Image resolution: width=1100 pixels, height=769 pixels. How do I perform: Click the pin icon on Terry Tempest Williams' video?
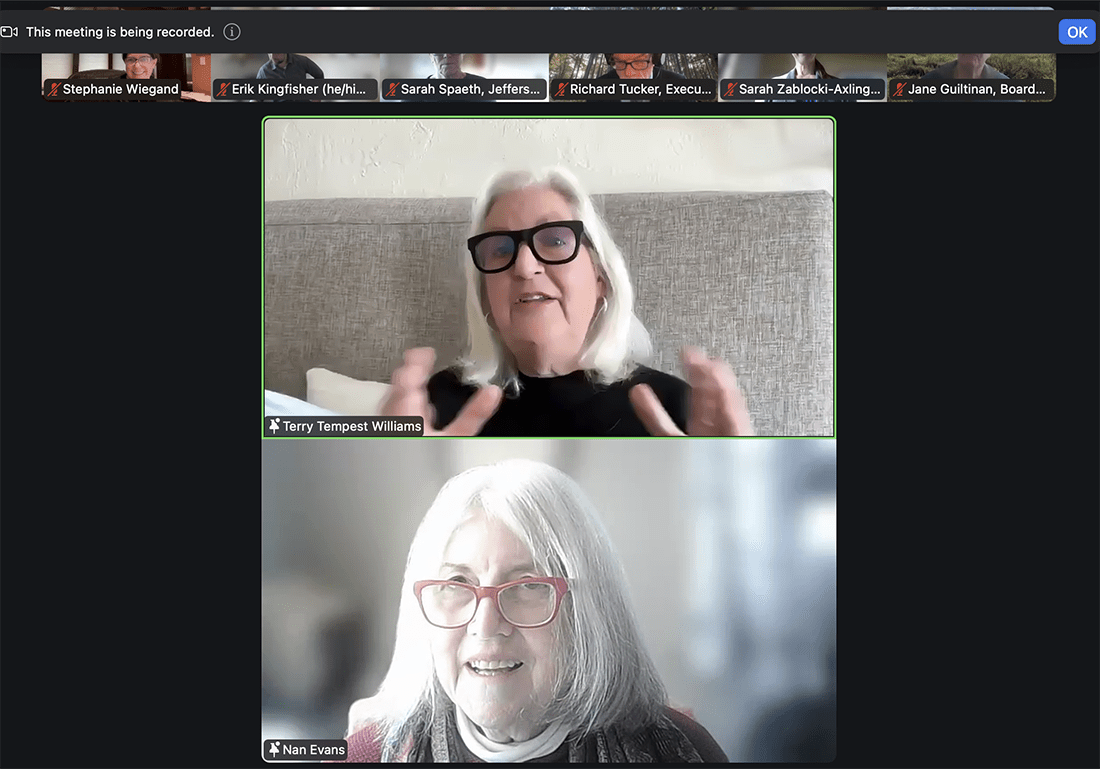pyautogui.click(x=274, y=425)
